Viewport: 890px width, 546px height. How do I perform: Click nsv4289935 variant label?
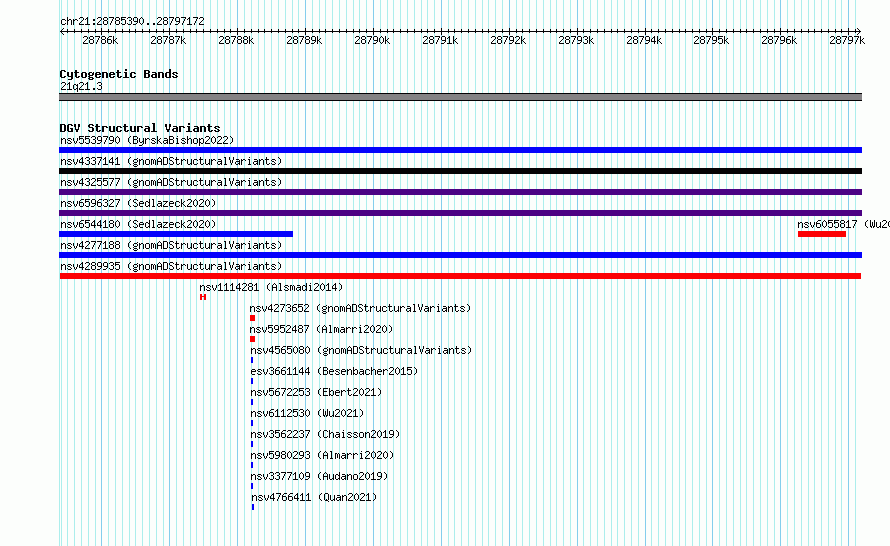(x=171, y=266)
